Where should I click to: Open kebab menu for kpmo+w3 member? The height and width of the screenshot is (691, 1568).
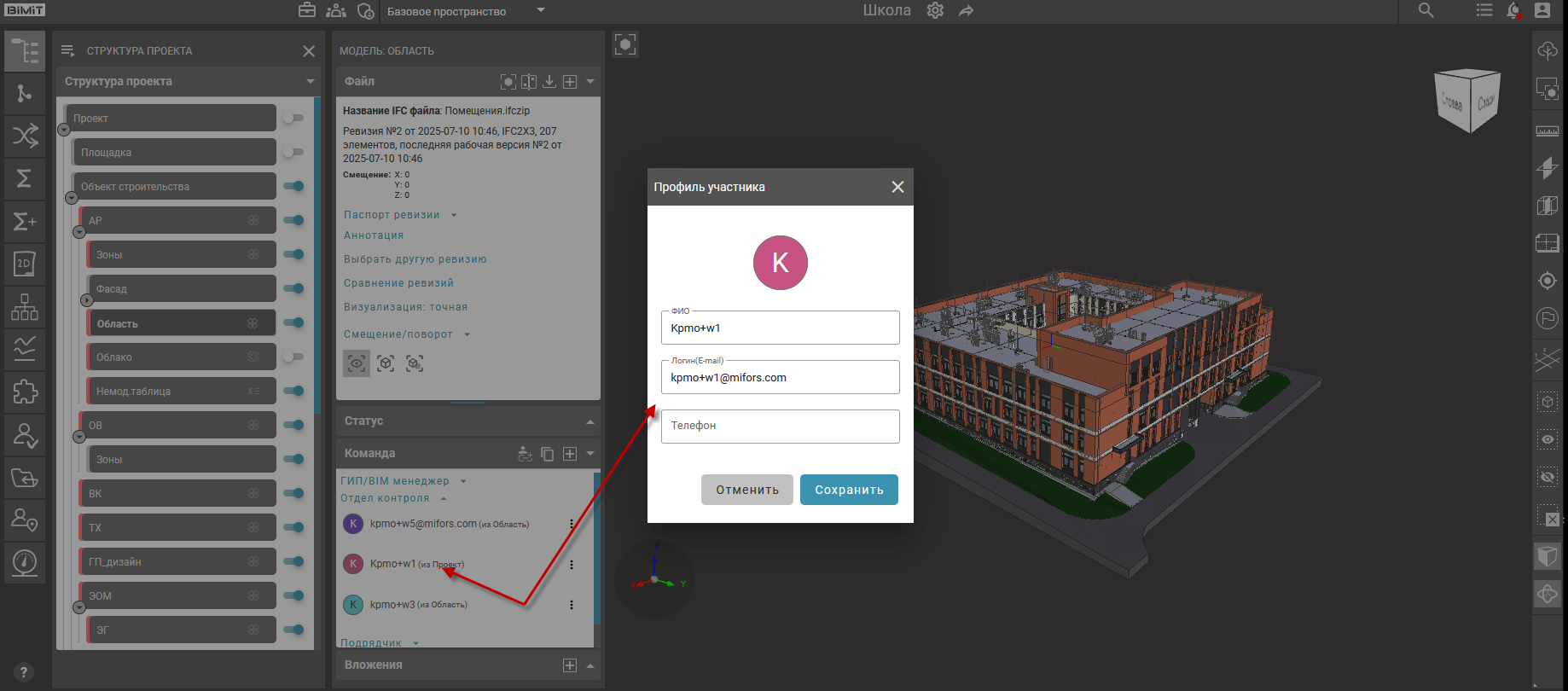click(x=572, y=605)
